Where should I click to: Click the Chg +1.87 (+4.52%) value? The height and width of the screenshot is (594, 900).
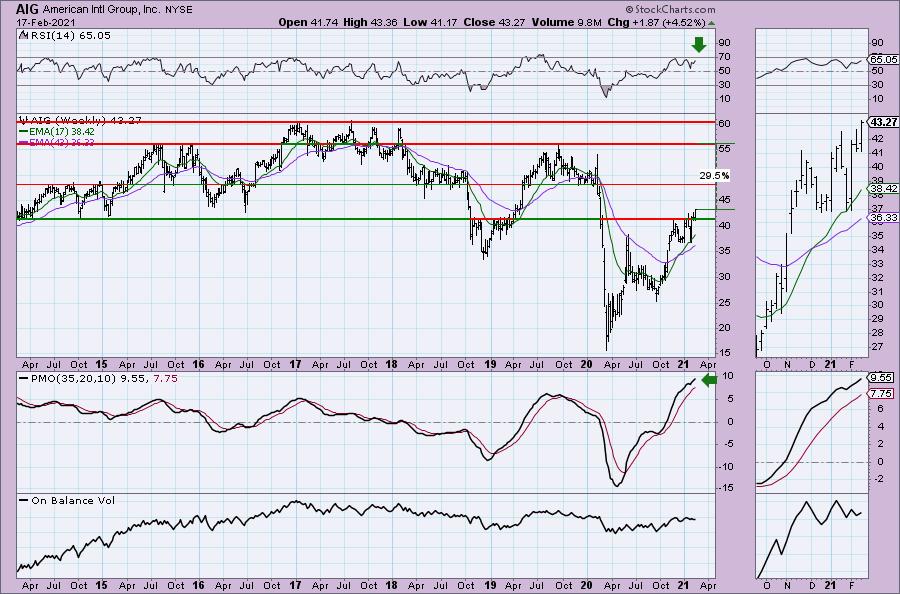tap(656, 22)
